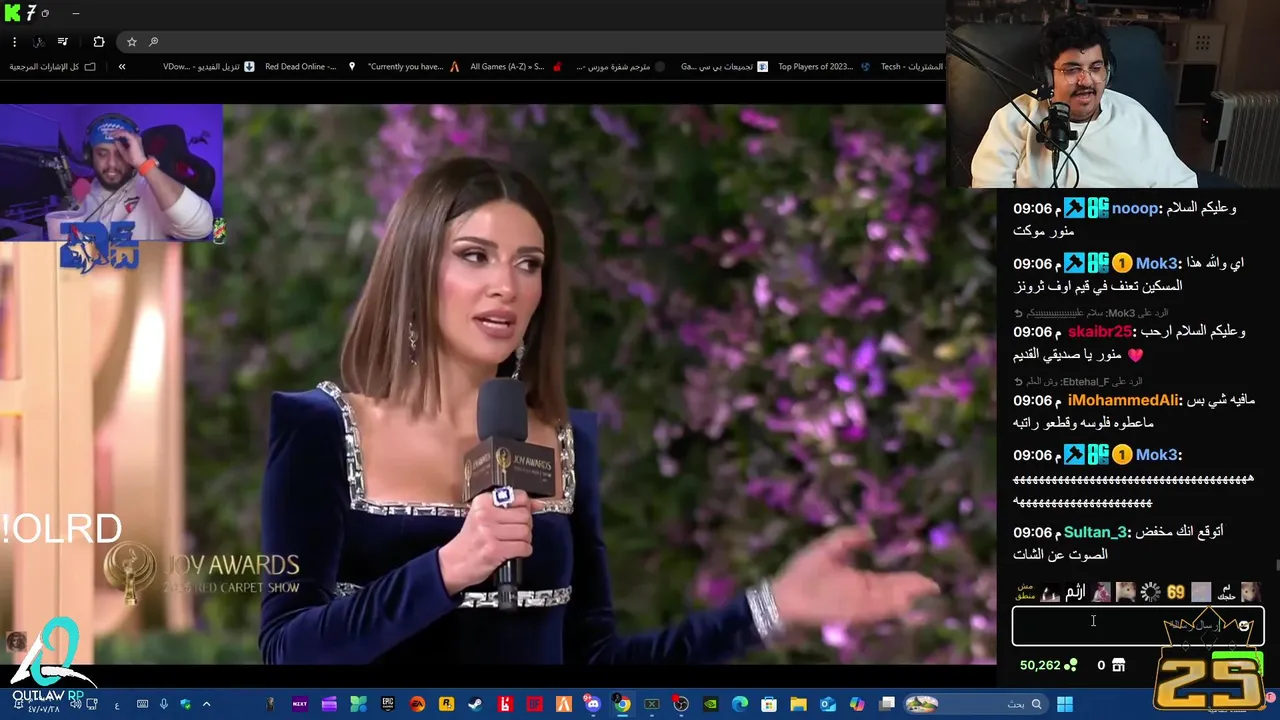The width and height of the screenshot is (1280, 720).
Task: Select the 'لم حلجك' emote
Action: click(x=1226, y=592)
